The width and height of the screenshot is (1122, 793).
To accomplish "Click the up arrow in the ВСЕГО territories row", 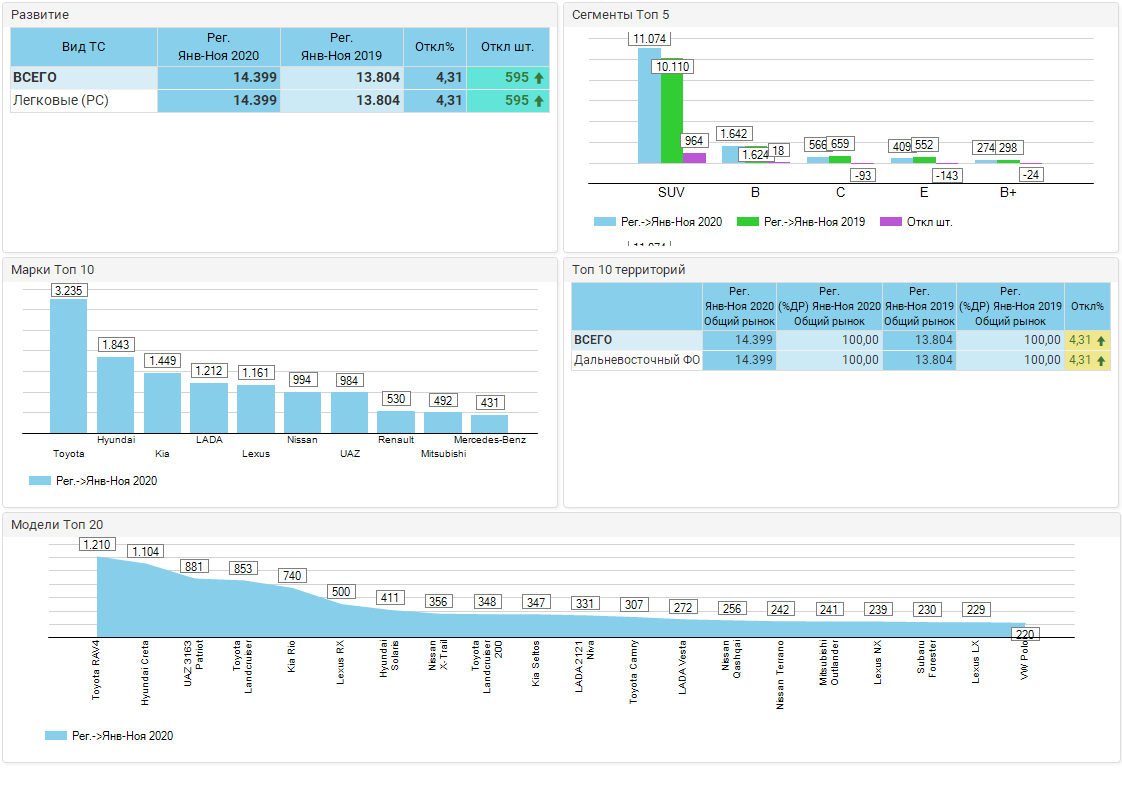I will 1101,341.
